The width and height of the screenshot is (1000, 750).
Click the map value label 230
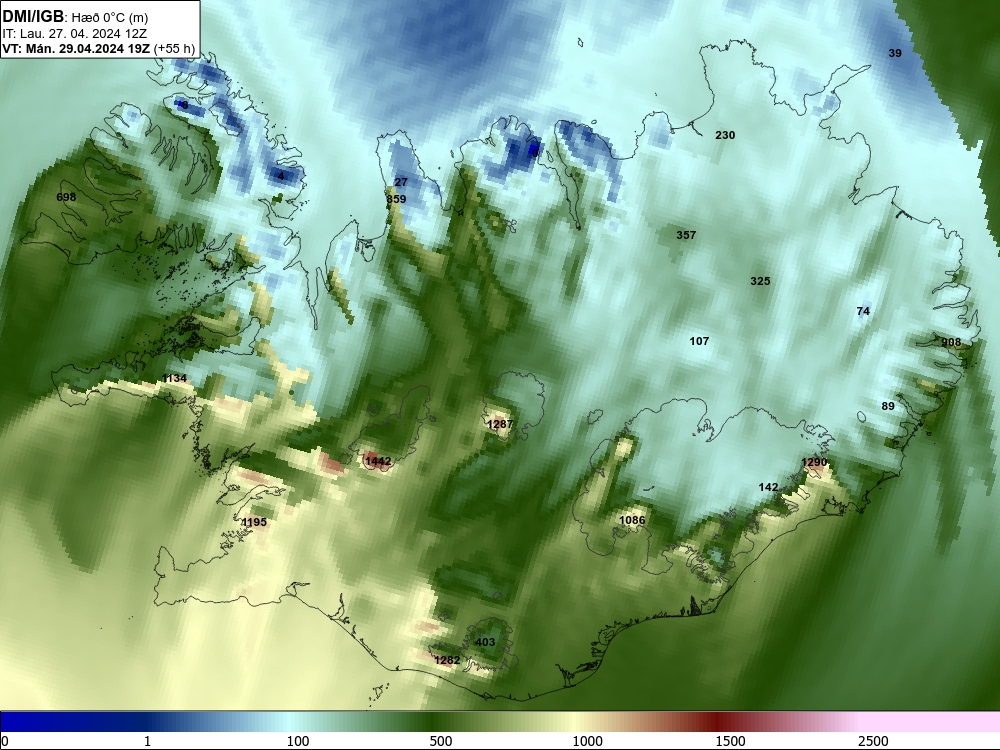point(725,135)
